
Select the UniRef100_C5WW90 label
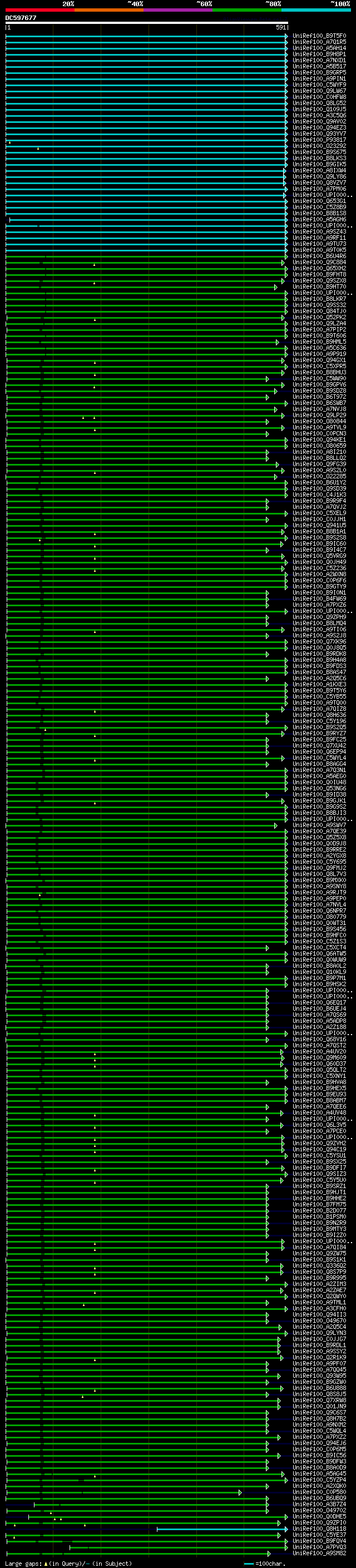319,379
